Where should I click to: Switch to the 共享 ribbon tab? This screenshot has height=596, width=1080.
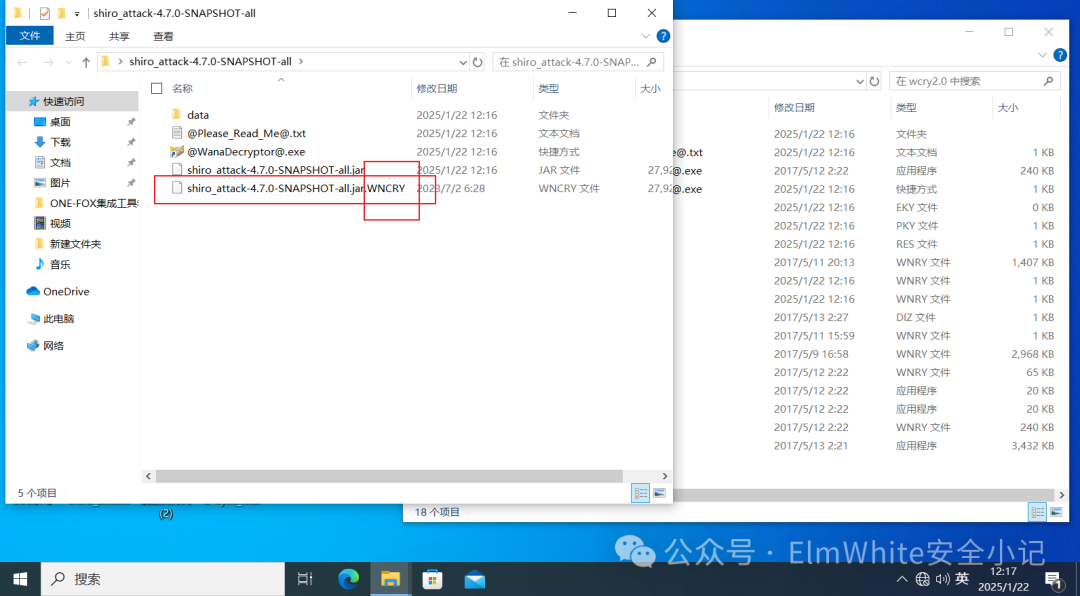119,37
